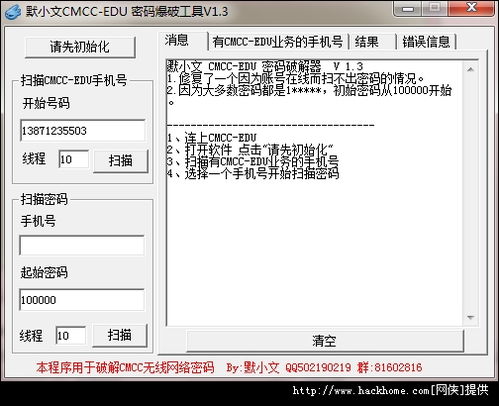The width and height of the screenshot is (499, 406).
Task: Open the 有CMCC-EDU业务的手机号 tab
Action: pyautogui.click(x=278, y=42)
